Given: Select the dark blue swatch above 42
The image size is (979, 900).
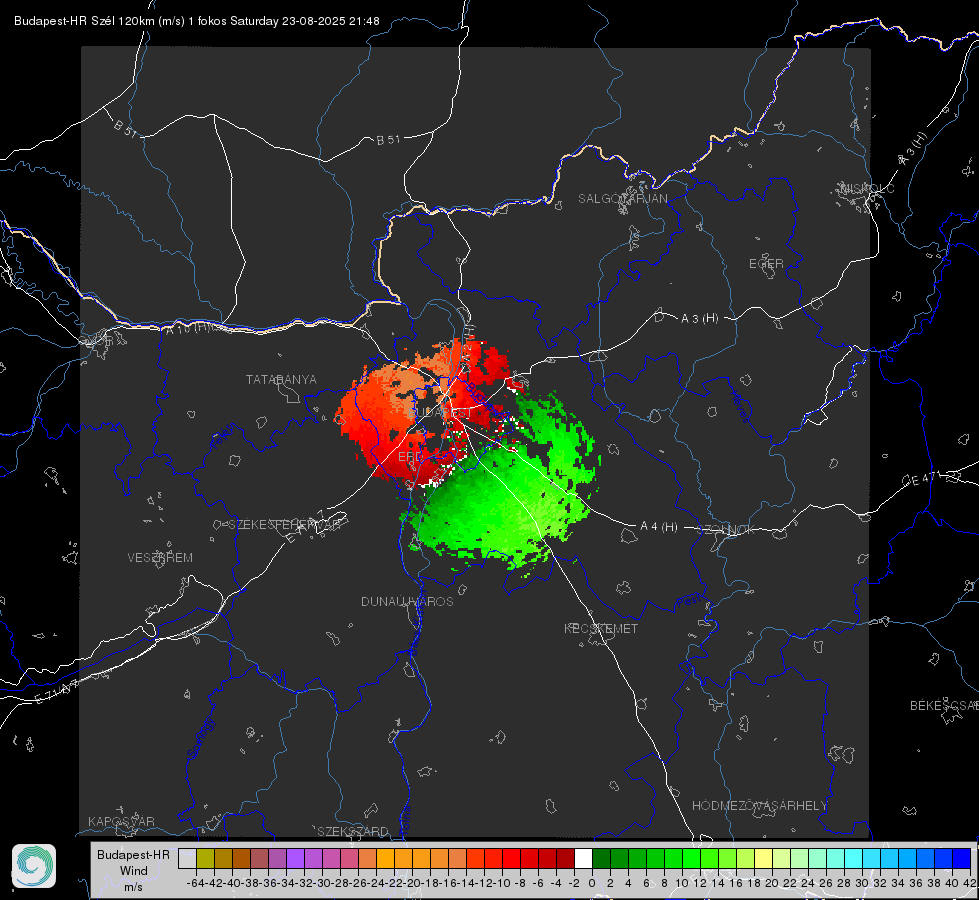Looking at the screenshot, I should (962, 858).
